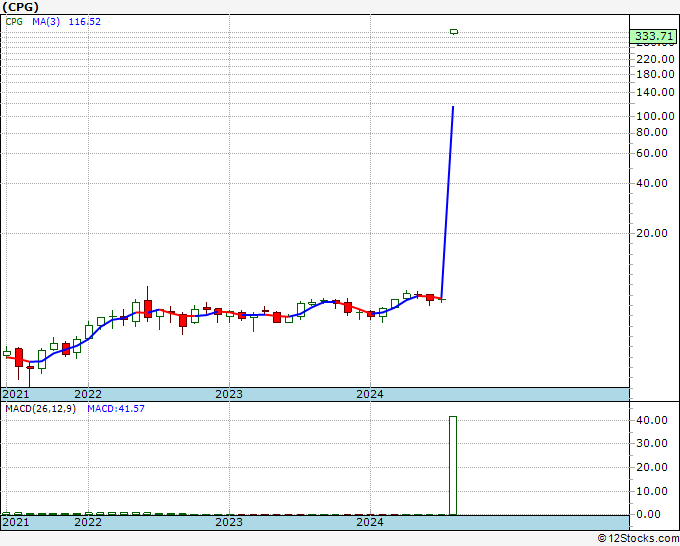The width and height of the screenshot is (680, 546).
Task: Click the MA(3) indicator label
Action: (46, 22)
